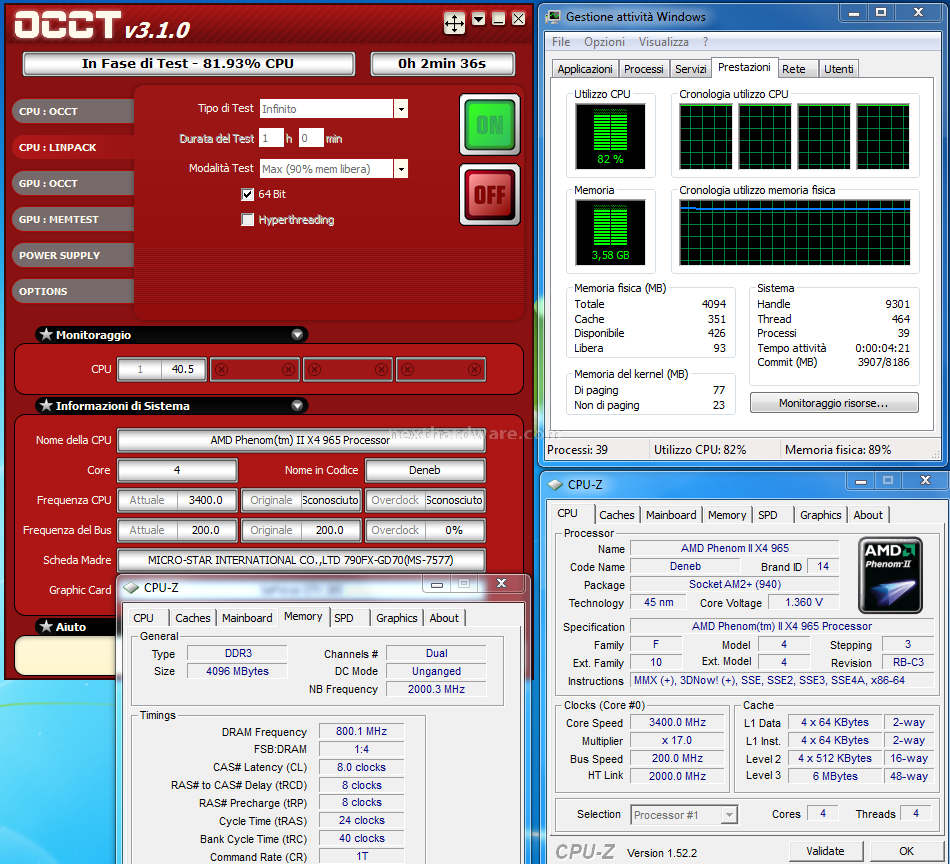Open the Opzioni menu
The height and width of the screenshot is (864, 950).
tap(604, 42)
